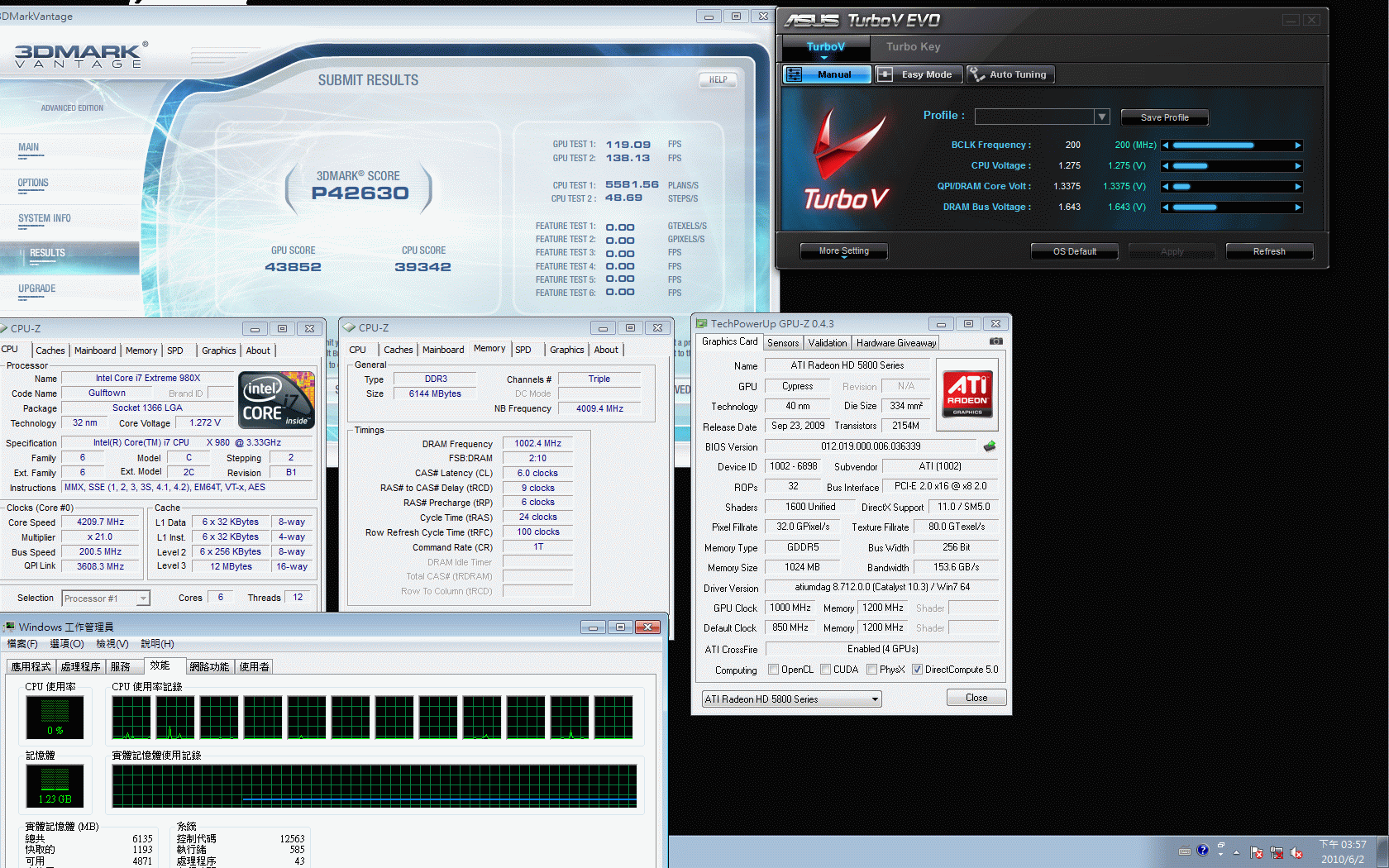Image resolution: width=1389 pixels, height=868 pixels.
Task: Open the language bar options arrow
Action: [1220, 853]
